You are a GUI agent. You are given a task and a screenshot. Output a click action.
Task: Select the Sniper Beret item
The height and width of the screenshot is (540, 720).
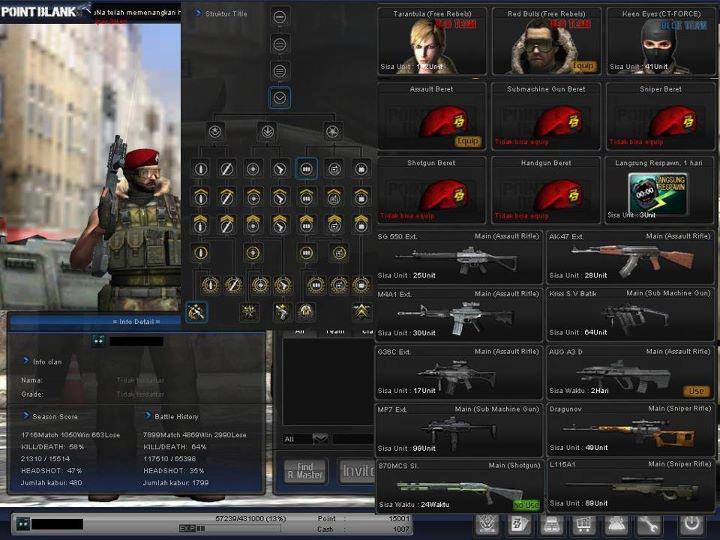661,116
